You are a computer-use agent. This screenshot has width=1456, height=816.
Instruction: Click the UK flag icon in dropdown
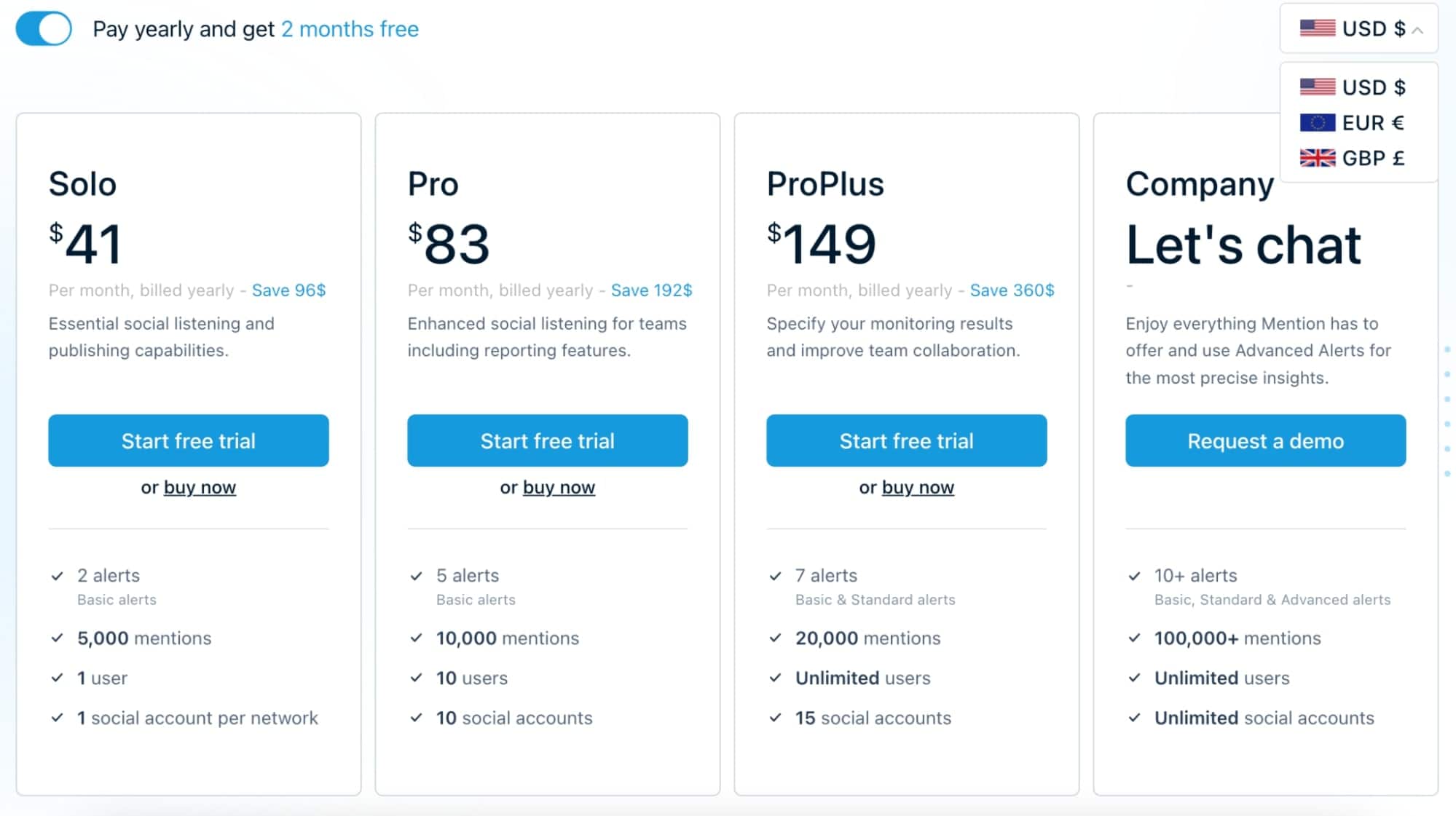point(1318,157)
